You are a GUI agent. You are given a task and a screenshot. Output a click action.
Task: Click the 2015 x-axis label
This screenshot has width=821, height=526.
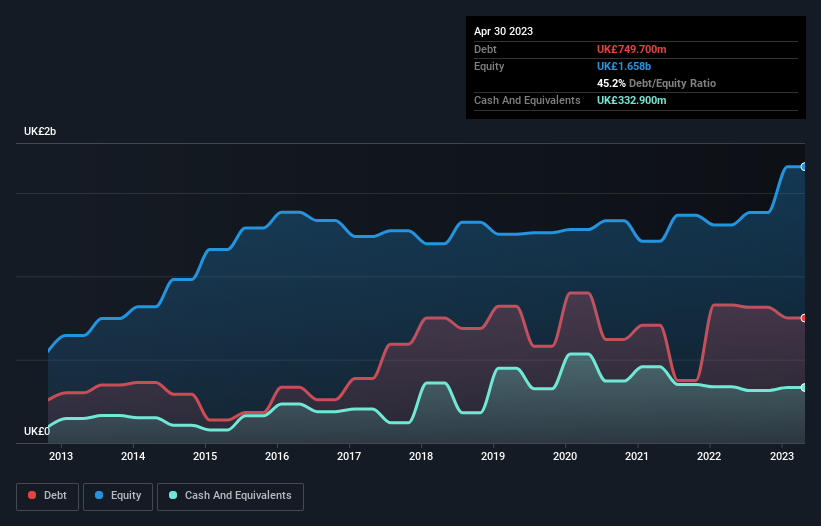(205, 456)
